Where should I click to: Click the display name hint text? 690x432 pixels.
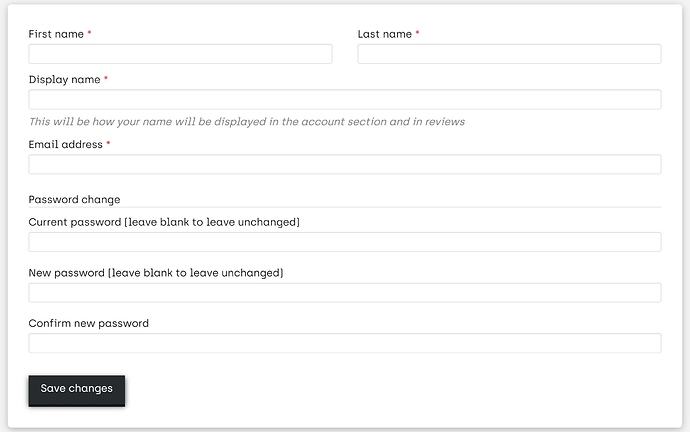[x=246, y=122]
